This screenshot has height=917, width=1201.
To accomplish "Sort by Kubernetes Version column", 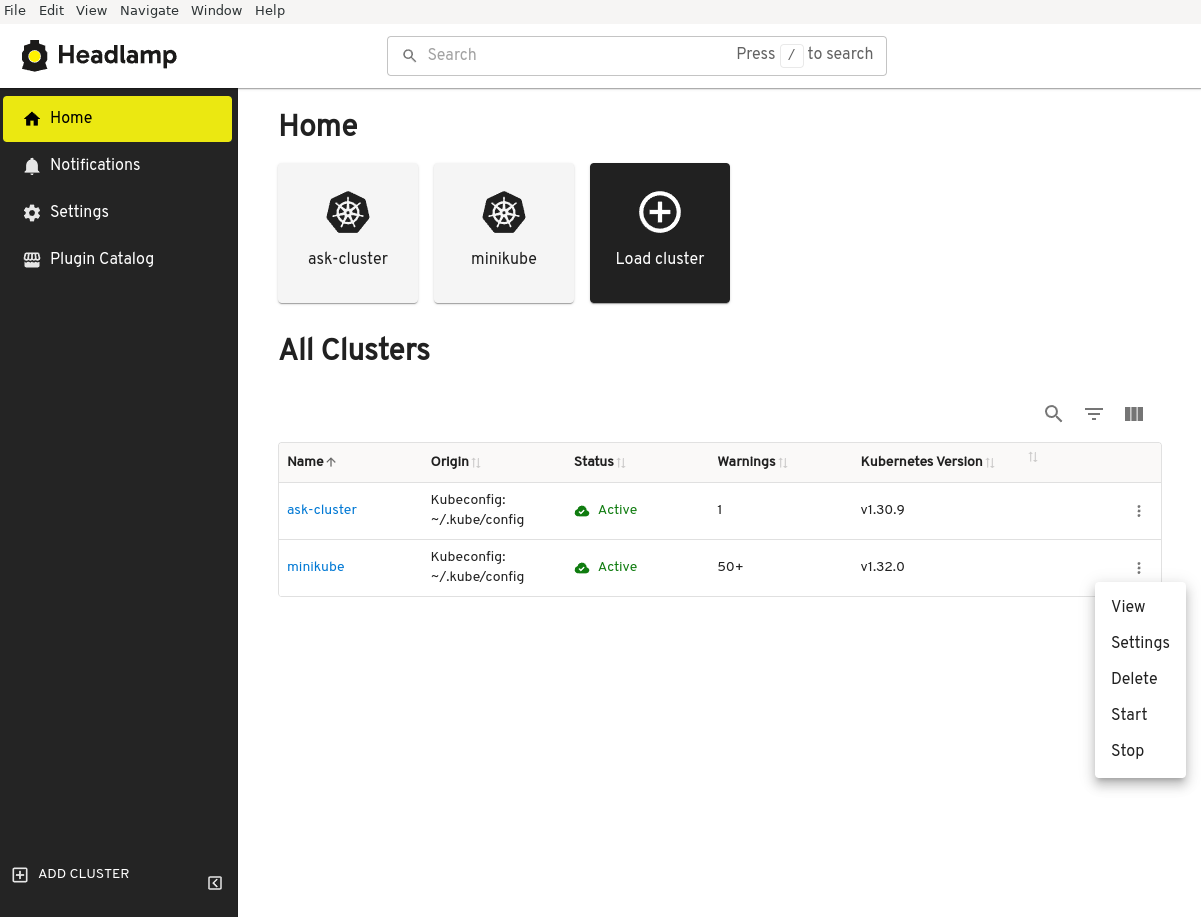I will coord(928,462).
